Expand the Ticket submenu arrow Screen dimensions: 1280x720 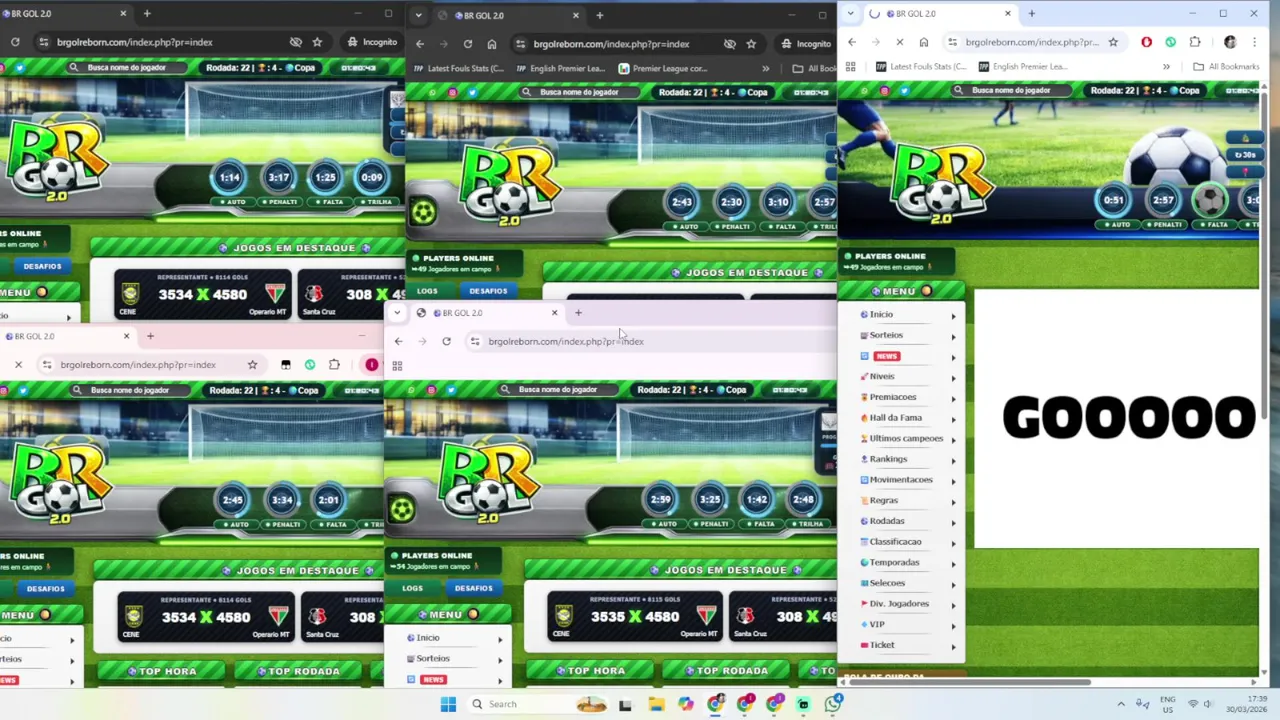click(953, 646)
